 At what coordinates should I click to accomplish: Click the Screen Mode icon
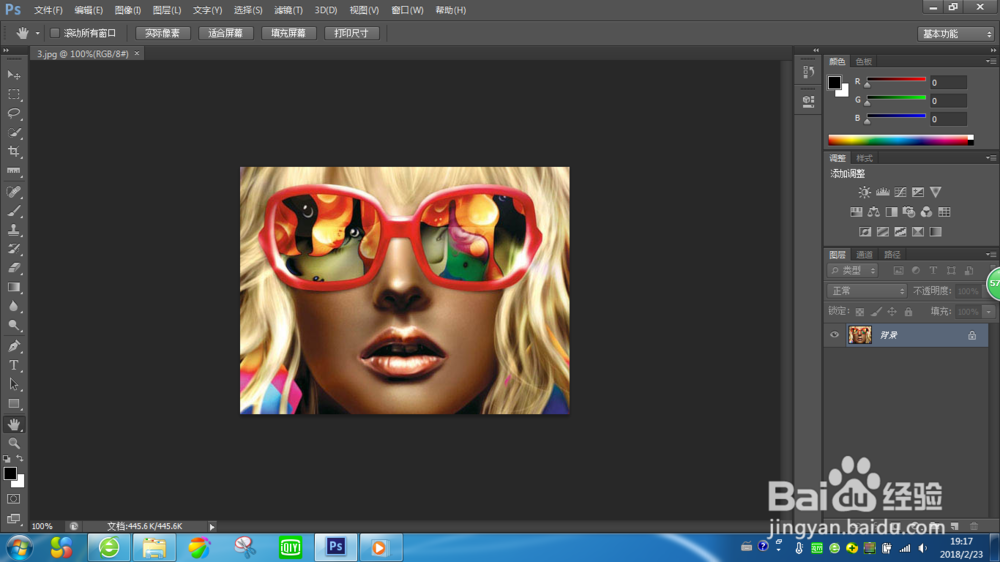pyautogui.click(x=13, y=518)
